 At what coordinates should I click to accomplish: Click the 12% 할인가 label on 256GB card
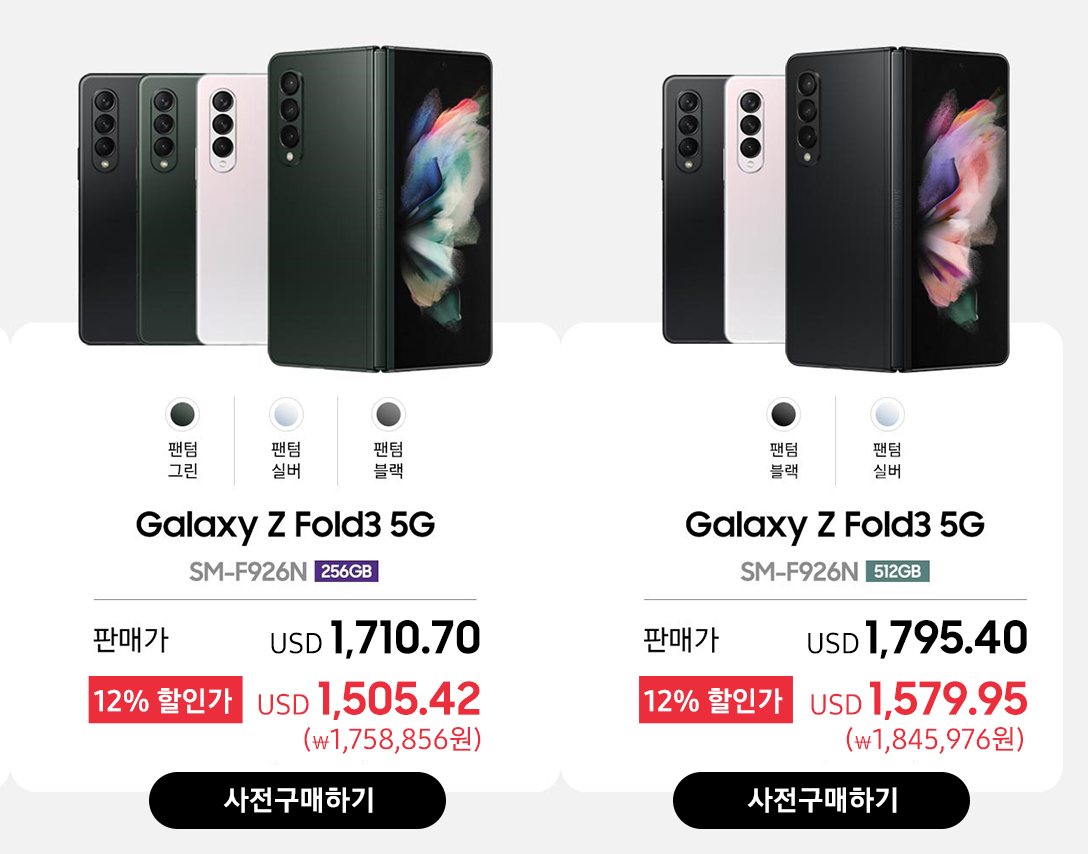tap(165, 700)
